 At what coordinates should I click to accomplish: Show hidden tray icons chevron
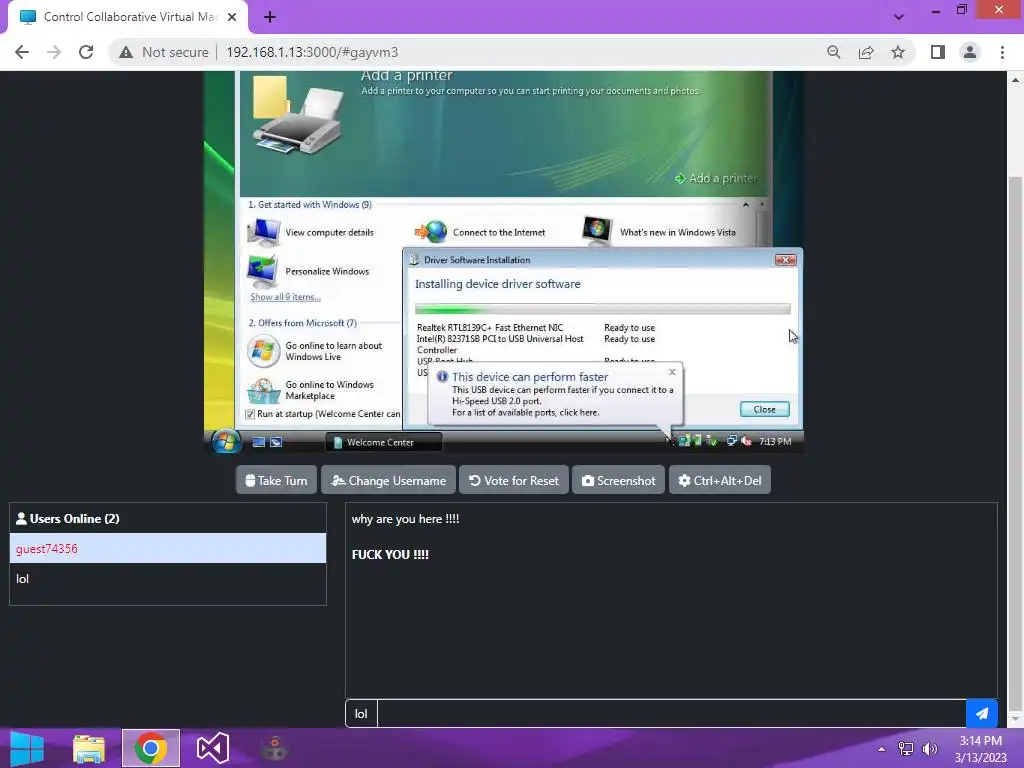(882, 749)
